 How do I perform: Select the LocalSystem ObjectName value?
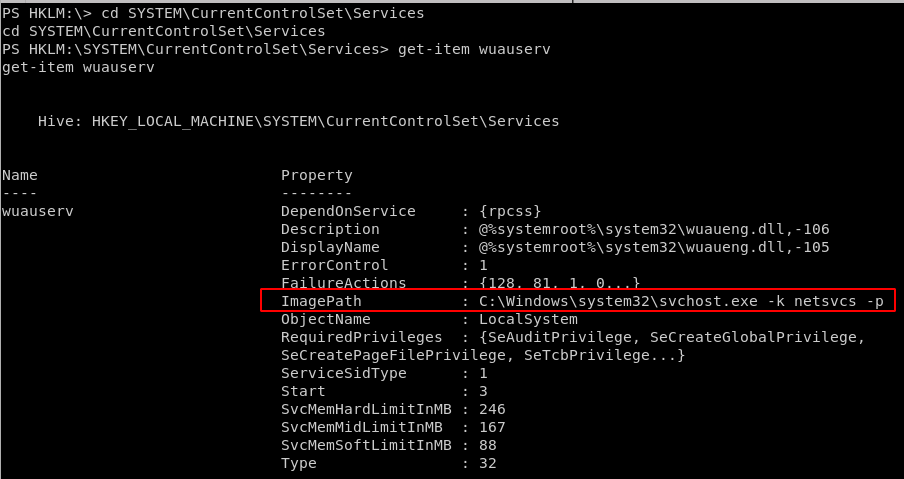pyautogui.click(x=528, y=319)
